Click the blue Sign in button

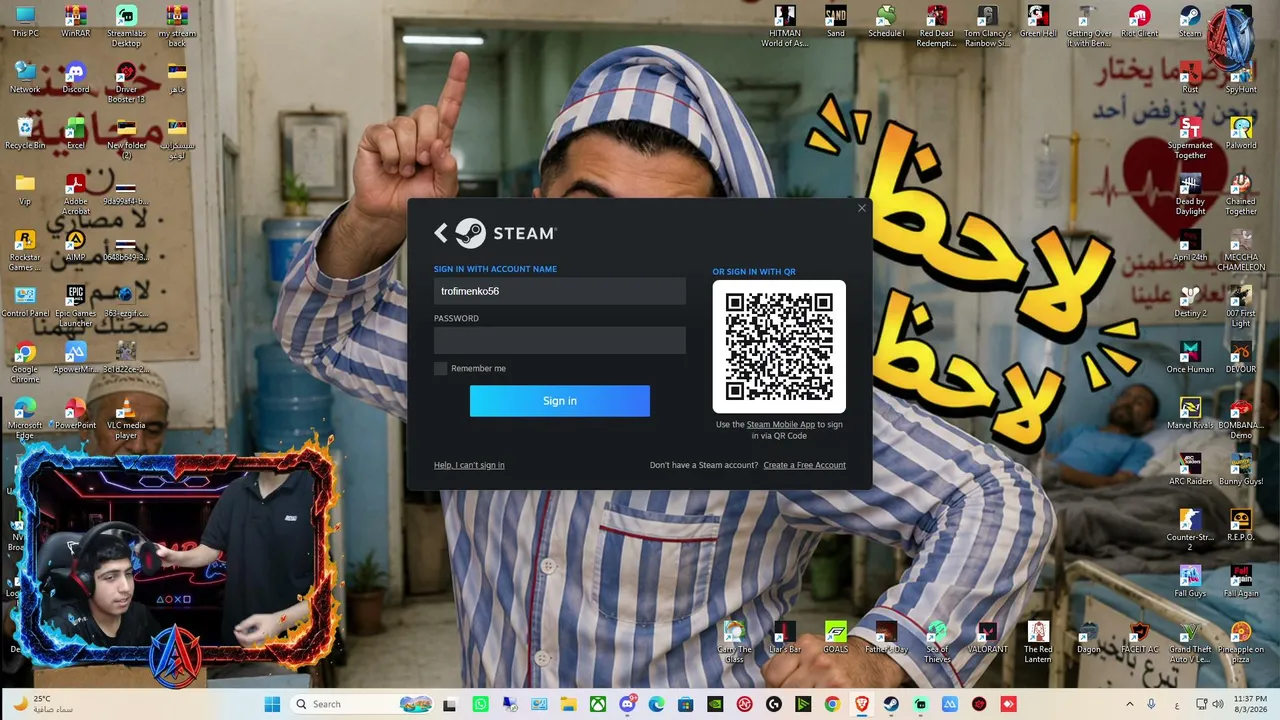coord(560,401)
